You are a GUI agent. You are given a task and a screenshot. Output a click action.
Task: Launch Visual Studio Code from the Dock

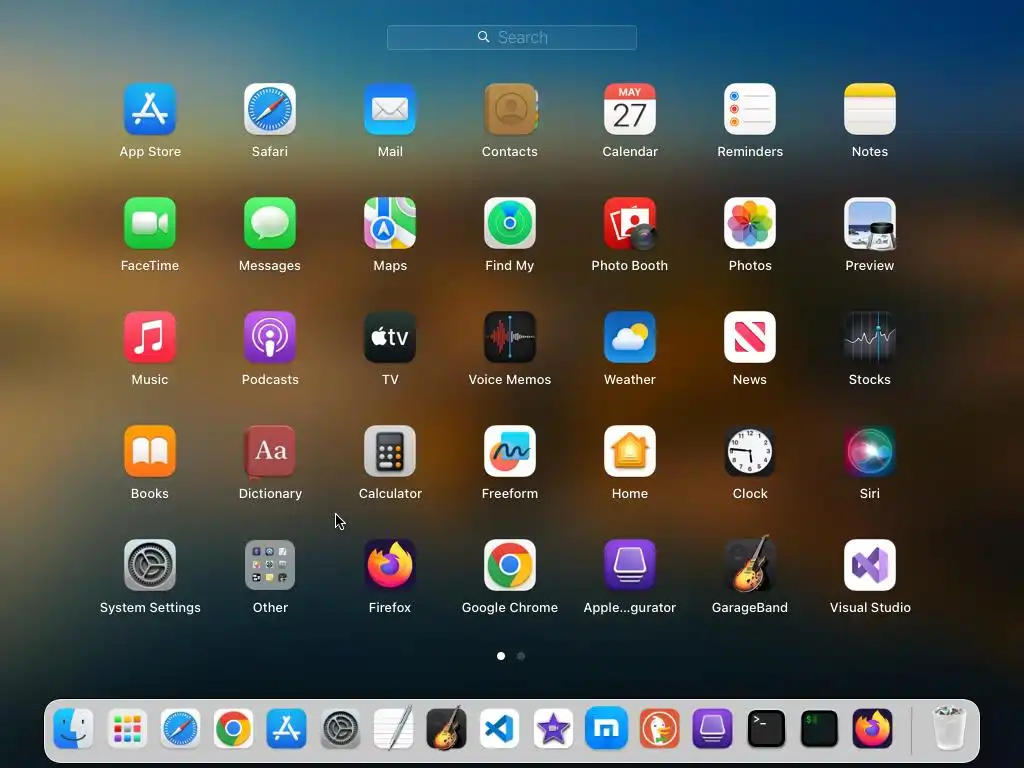[500, 728]
